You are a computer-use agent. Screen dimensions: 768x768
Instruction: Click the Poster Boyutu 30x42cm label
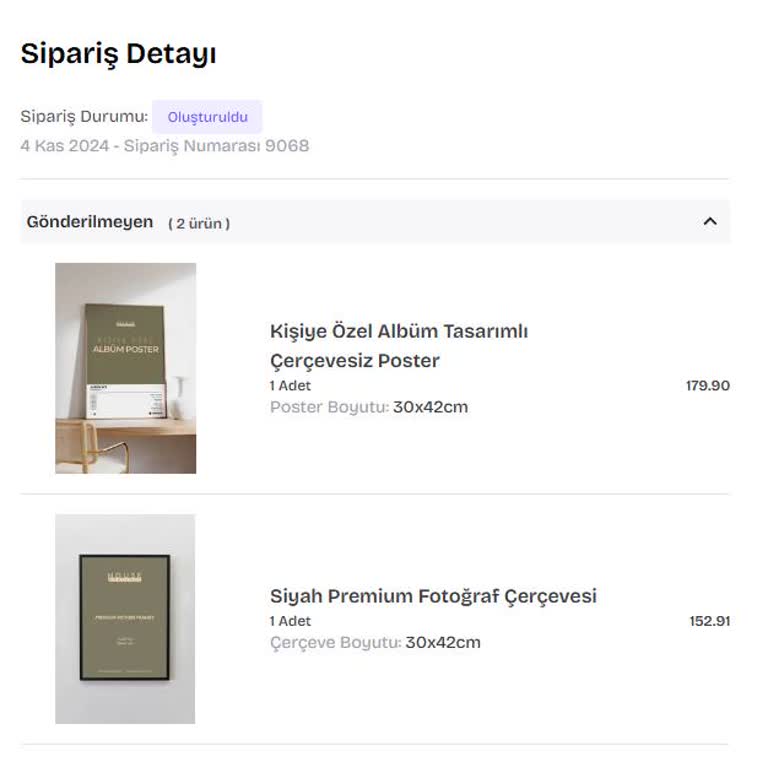(368, 407)
